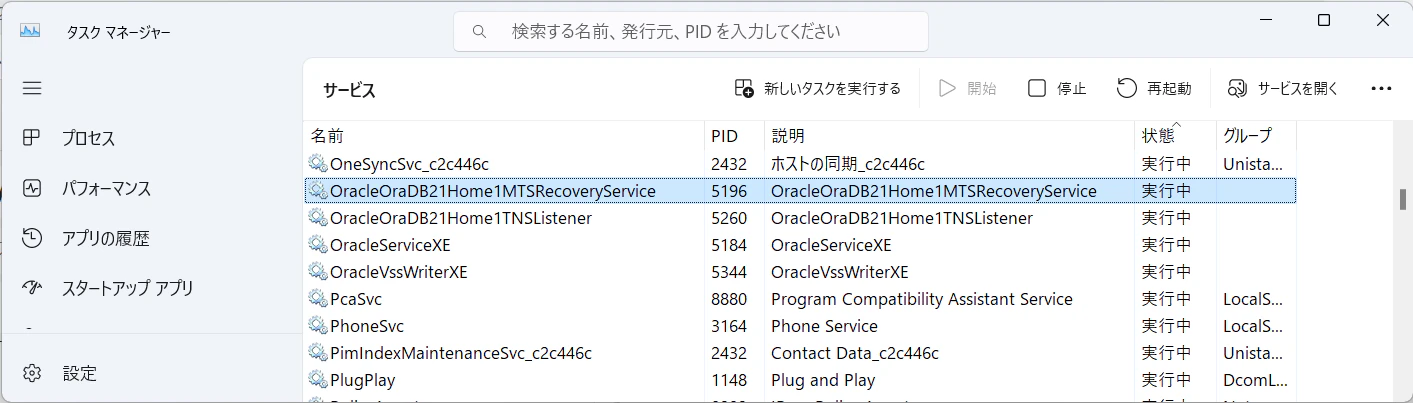Image resolution: width=1413 pixels, height=403 pixels.
Task: Open the services console via サービスを開く
Action: (1283, 88)
